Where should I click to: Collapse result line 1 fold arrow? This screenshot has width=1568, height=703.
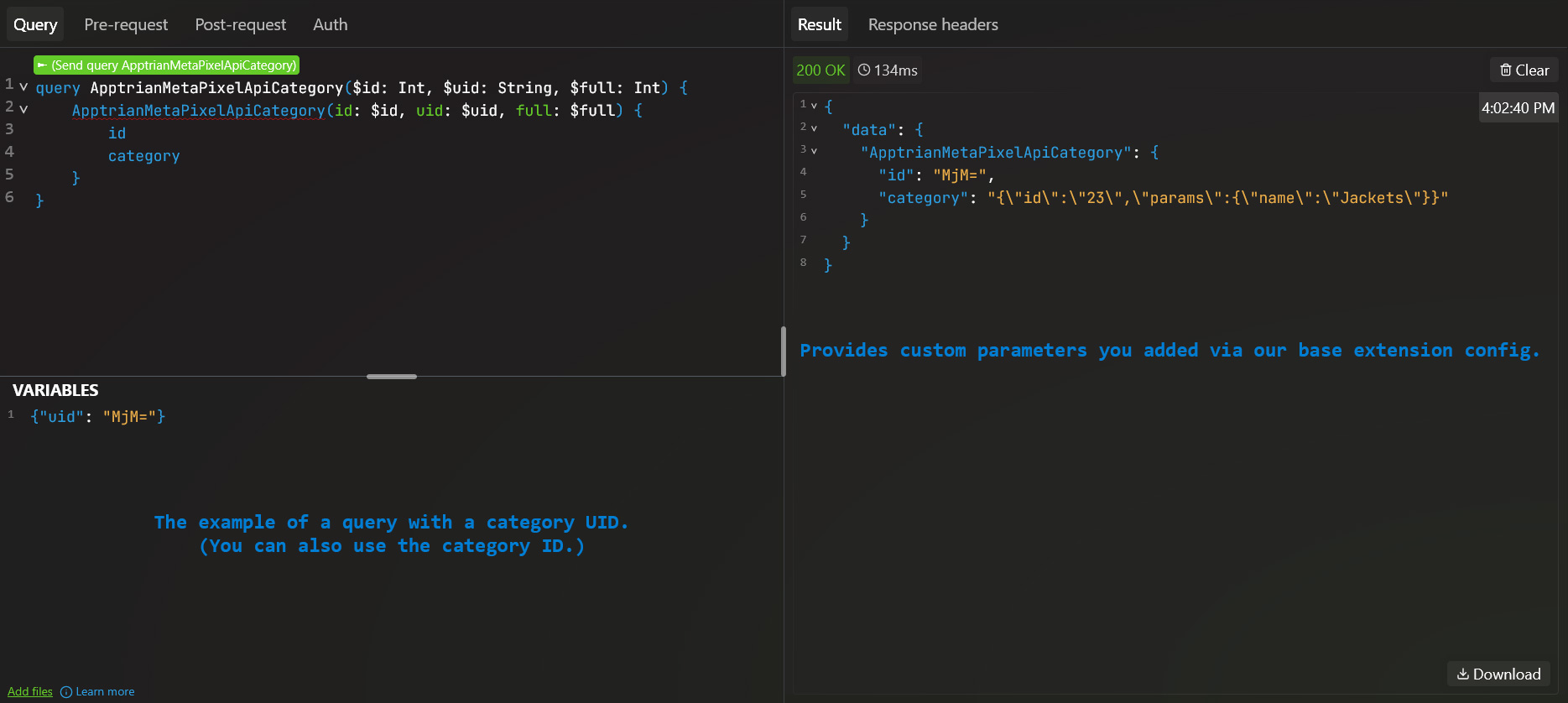click(x=814, y=105)
